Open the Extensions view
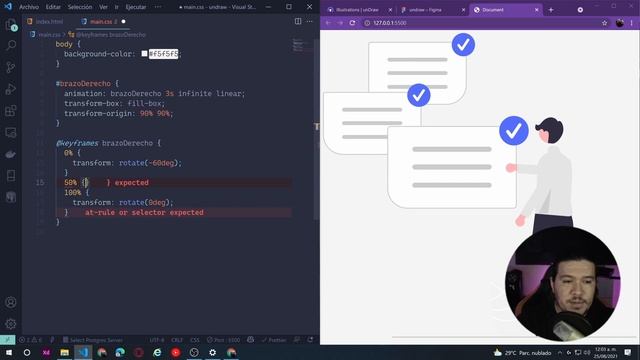640x360 pixels. (x=11, y=111)
